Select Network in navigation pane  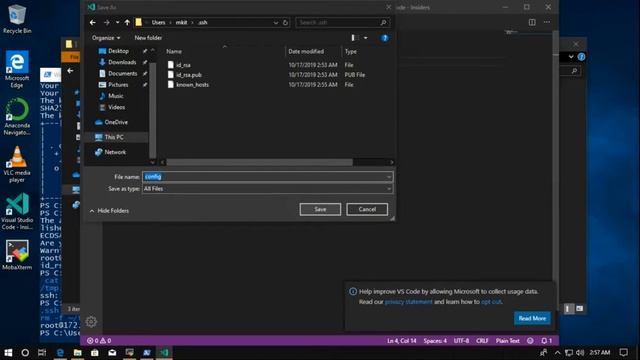point(115,152)
